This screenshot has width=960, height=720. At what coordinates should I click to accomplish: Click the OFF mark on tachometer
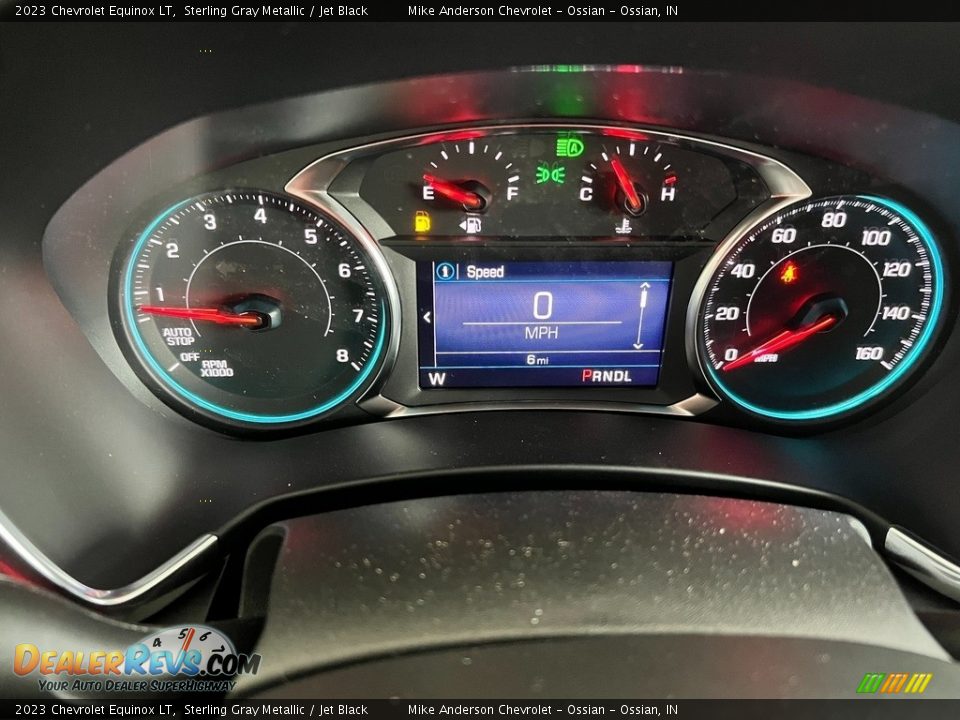189,357
